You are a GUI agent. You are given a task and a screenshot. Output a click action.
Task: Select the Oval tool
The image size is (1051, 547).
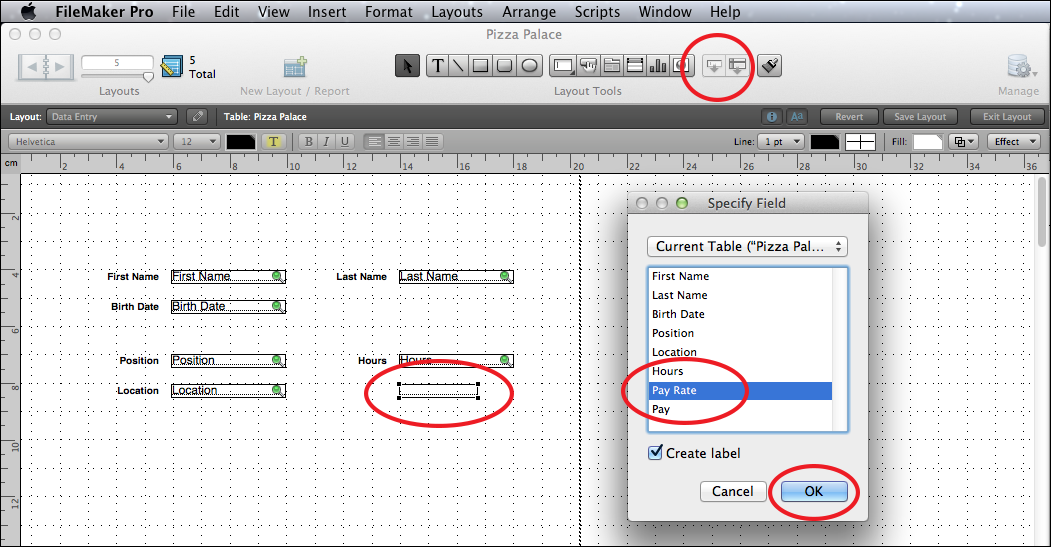[530, 66]
